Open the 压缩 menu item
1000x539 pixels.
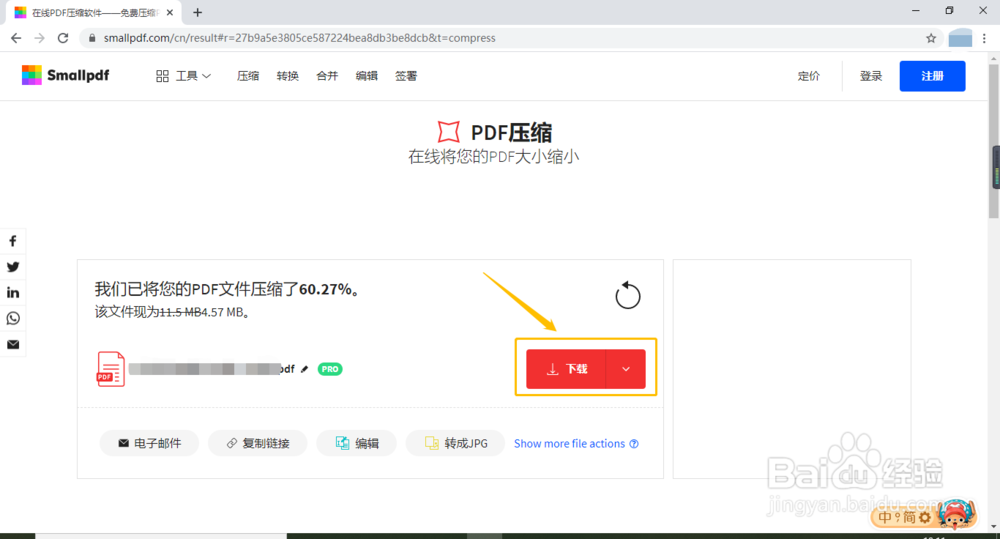[248, 76]
